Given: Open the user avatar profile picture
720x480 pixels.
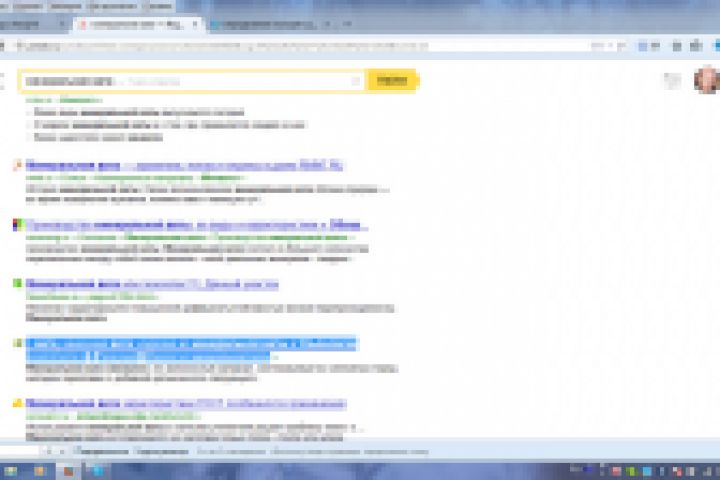Looking at the screenshot, I should click(706, 80).
